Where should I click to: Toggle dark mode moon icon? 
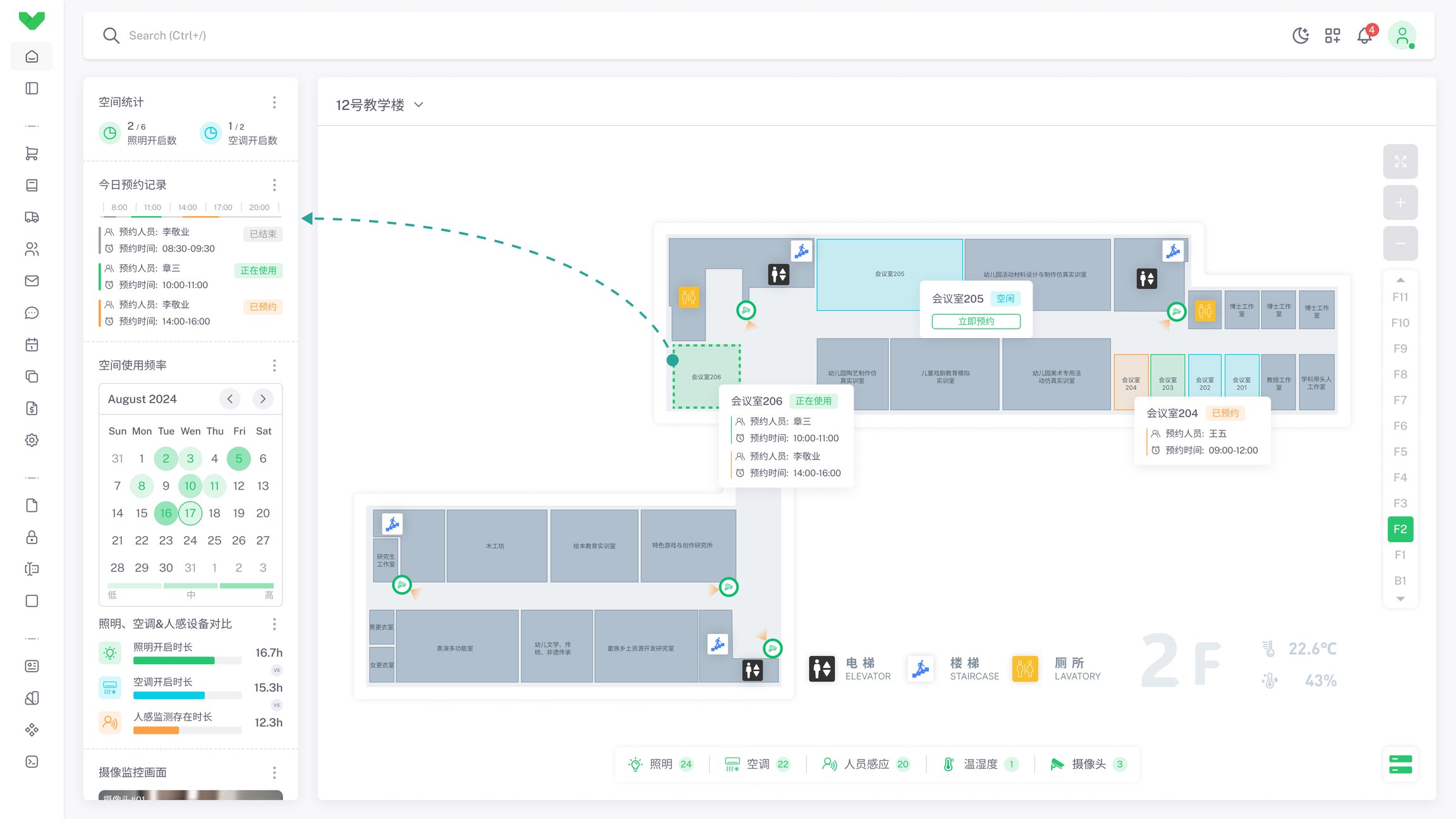pos(1300,35)
